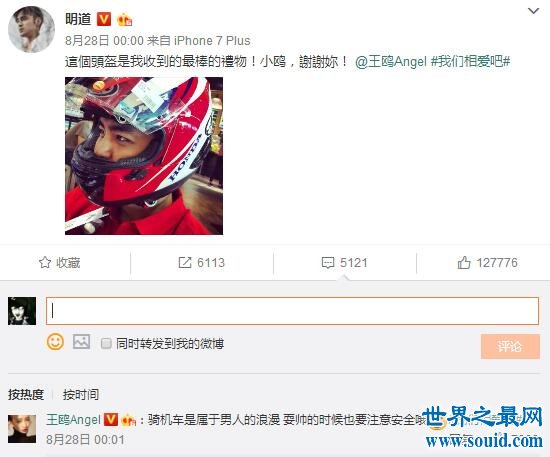Focus the comment text input box
550x457 pixels.
tap(292, 311)
